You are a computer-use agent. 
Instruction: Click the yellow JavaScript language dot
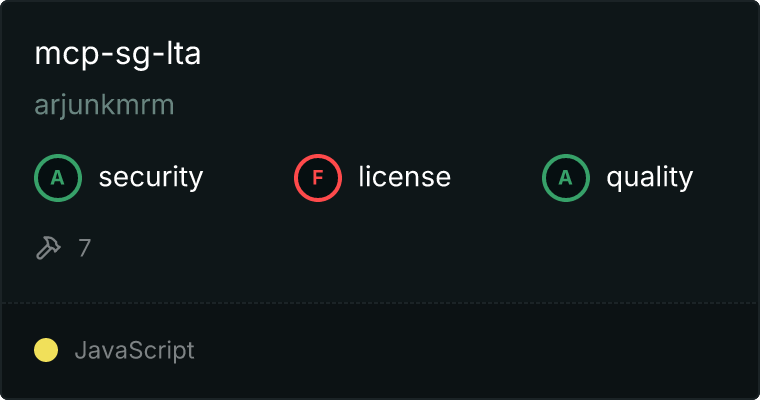(46, 350)
